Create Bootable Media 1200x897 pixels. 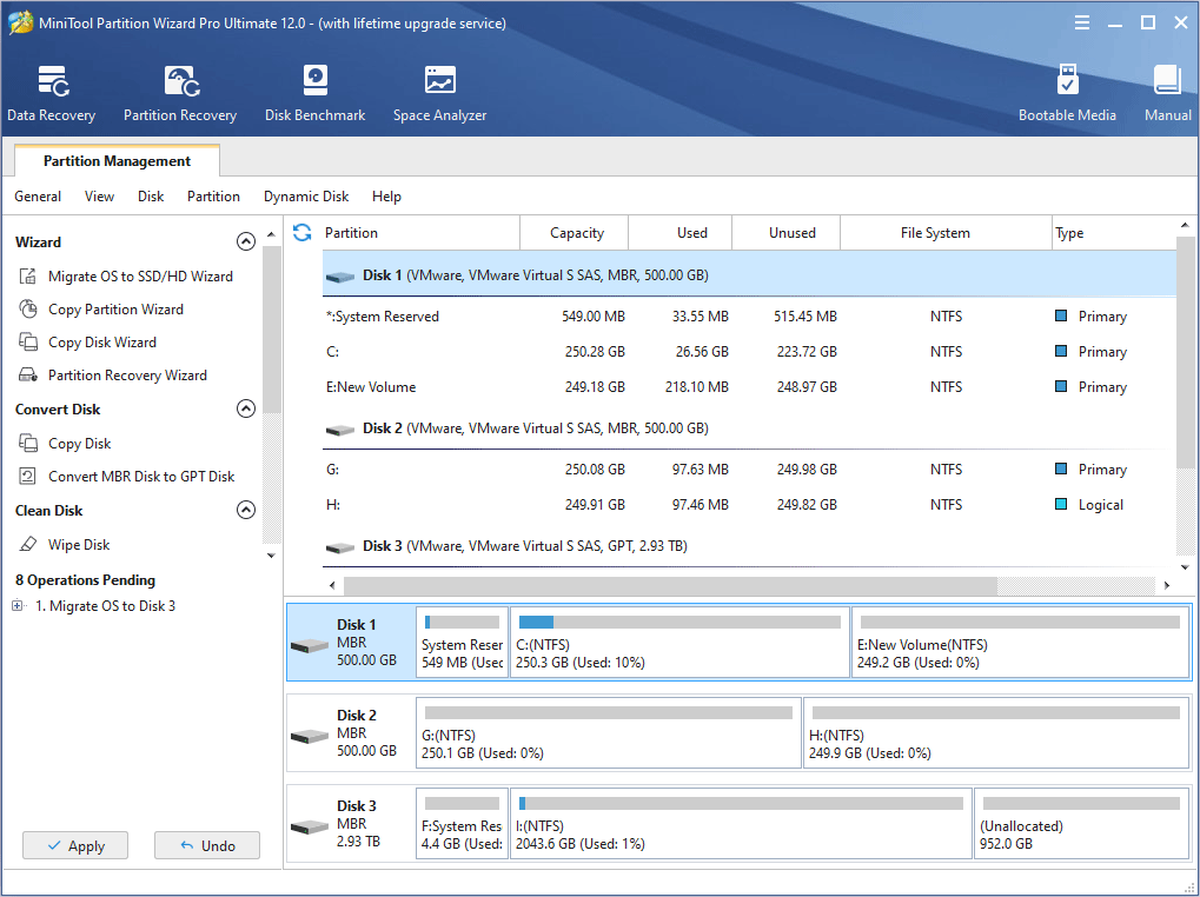point(1067,94)
